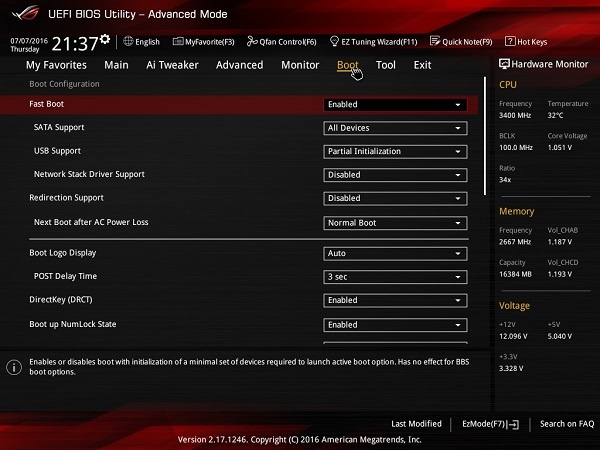Click the +12V reading 12.096 V
Screen dimensions: 600x450
[x=513, y=336]
